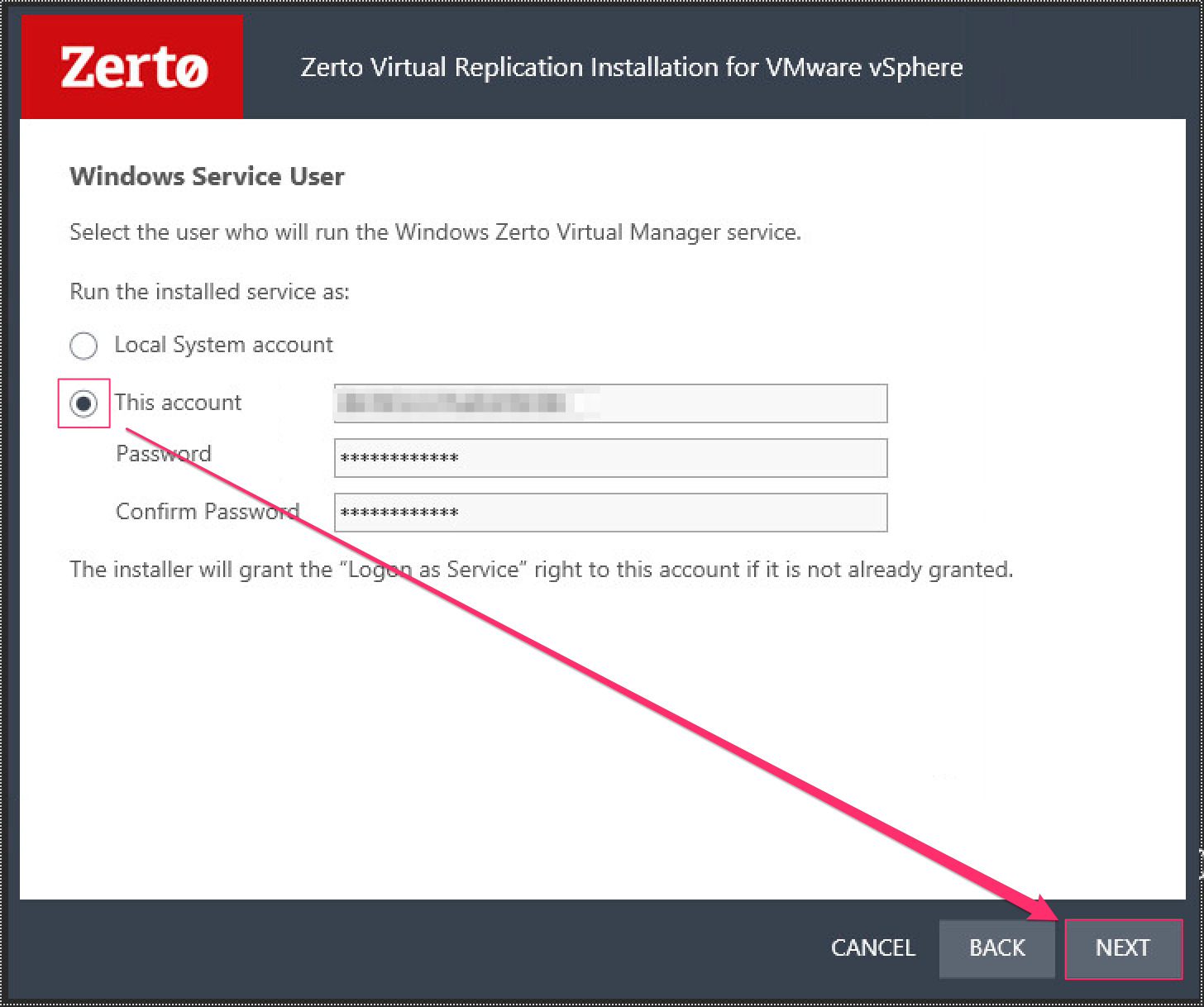Click the Confirm Password input field
This screenshot has width=1204, height=1007.
tap(610, 513)
